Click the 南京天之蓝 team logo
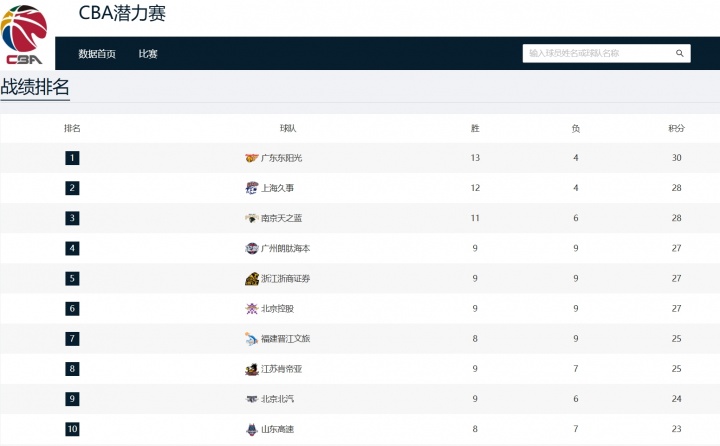The image size is (720, 446). tap(252, 218)
